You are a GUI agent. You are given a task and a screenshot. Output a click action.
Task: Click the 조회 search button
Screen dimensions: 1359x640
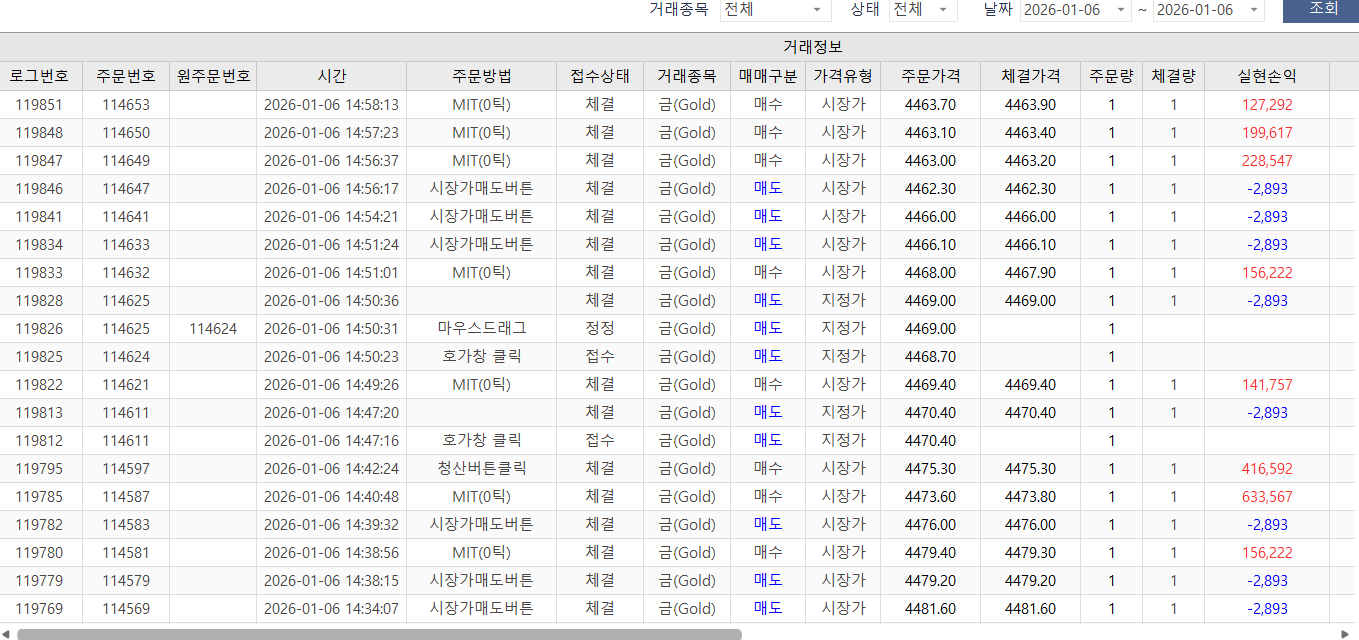(1324, 9)
